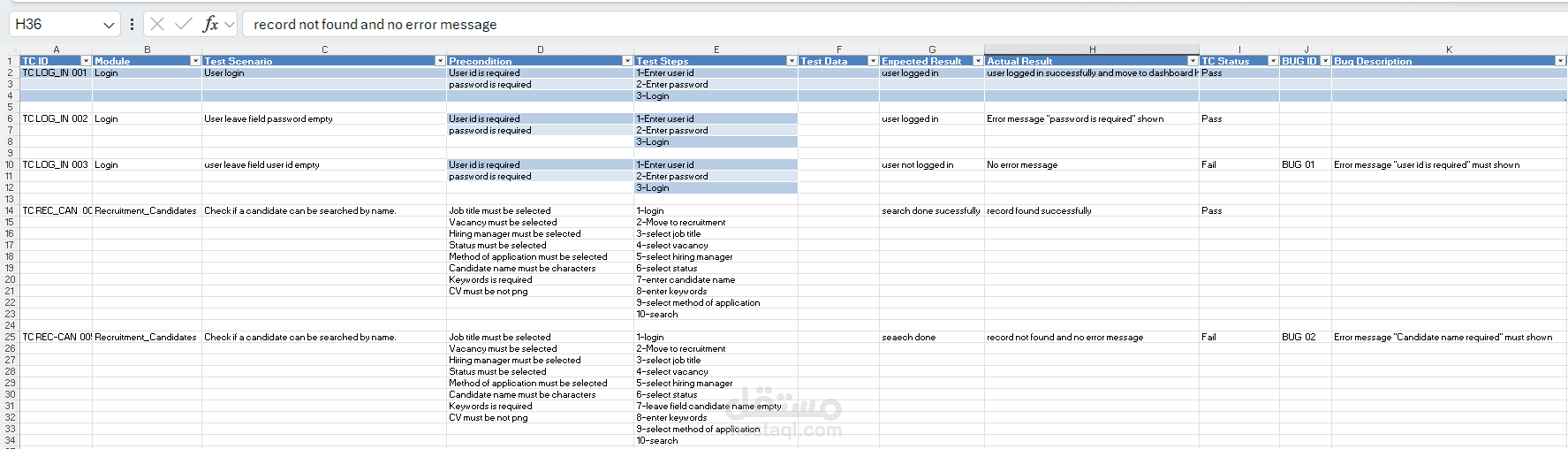This screenshot has width=1568, height=449.
Task: Confirm the entry with checkmark icon
Action: point(184,24)
